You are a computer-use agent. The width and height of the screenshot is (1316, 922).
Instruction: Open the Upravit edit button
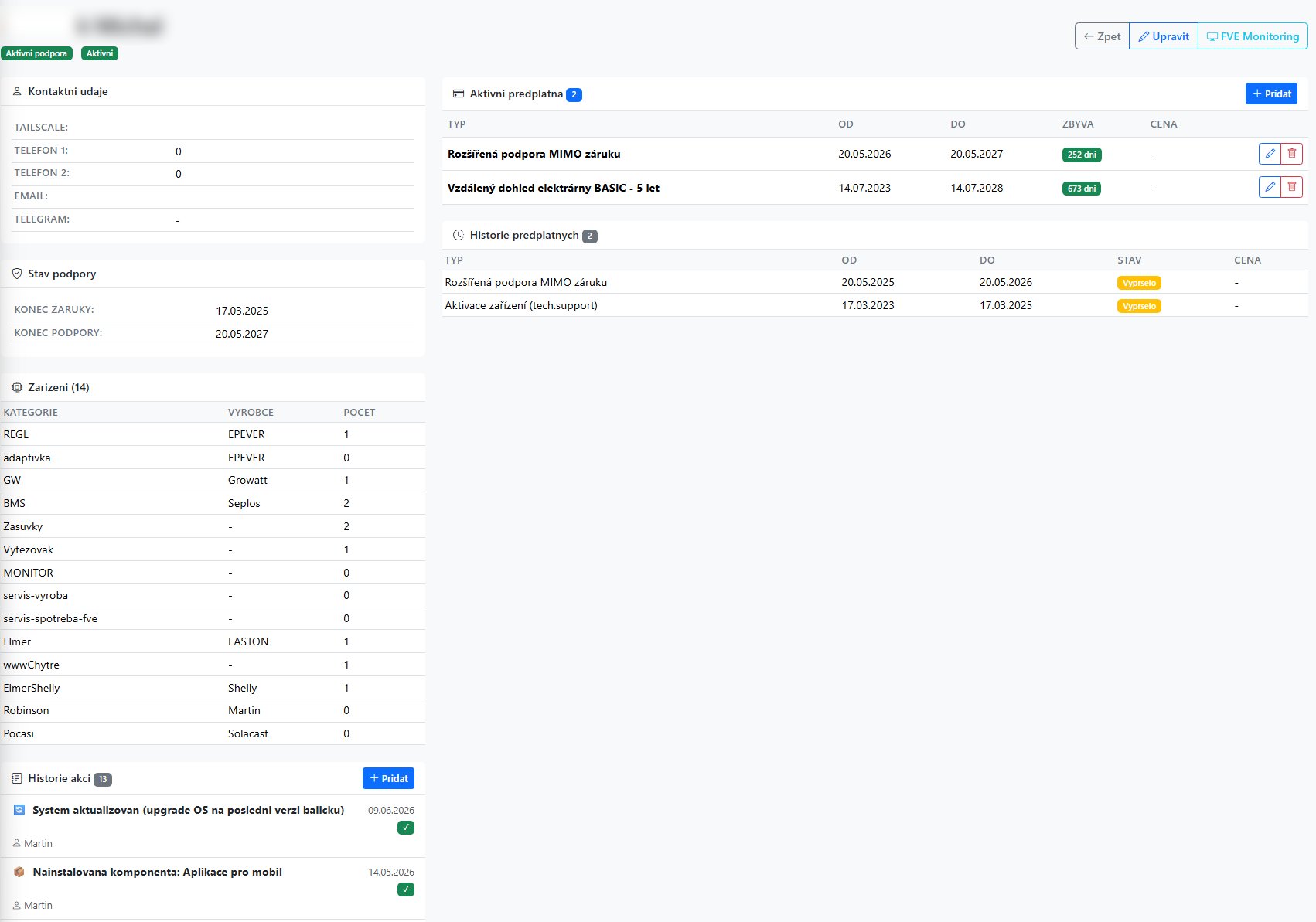click(x=1164, y=36)
